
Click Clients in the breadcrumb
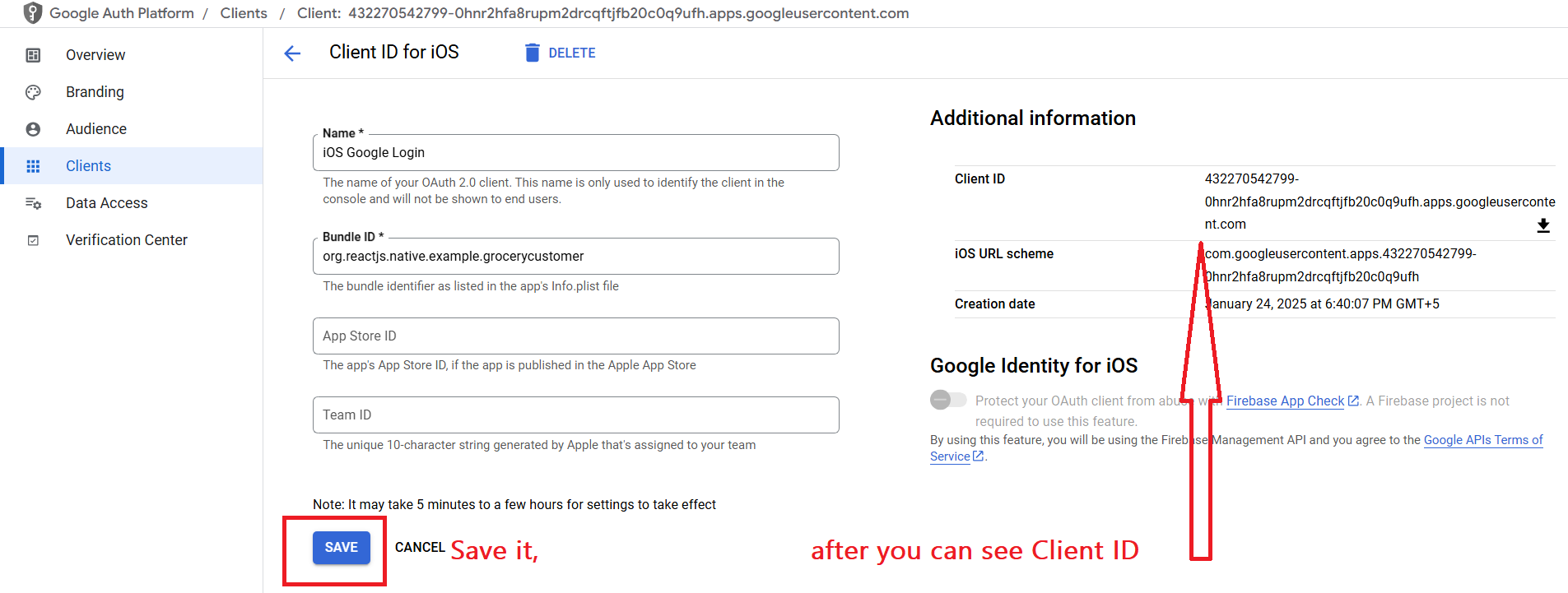pos(244,13)
